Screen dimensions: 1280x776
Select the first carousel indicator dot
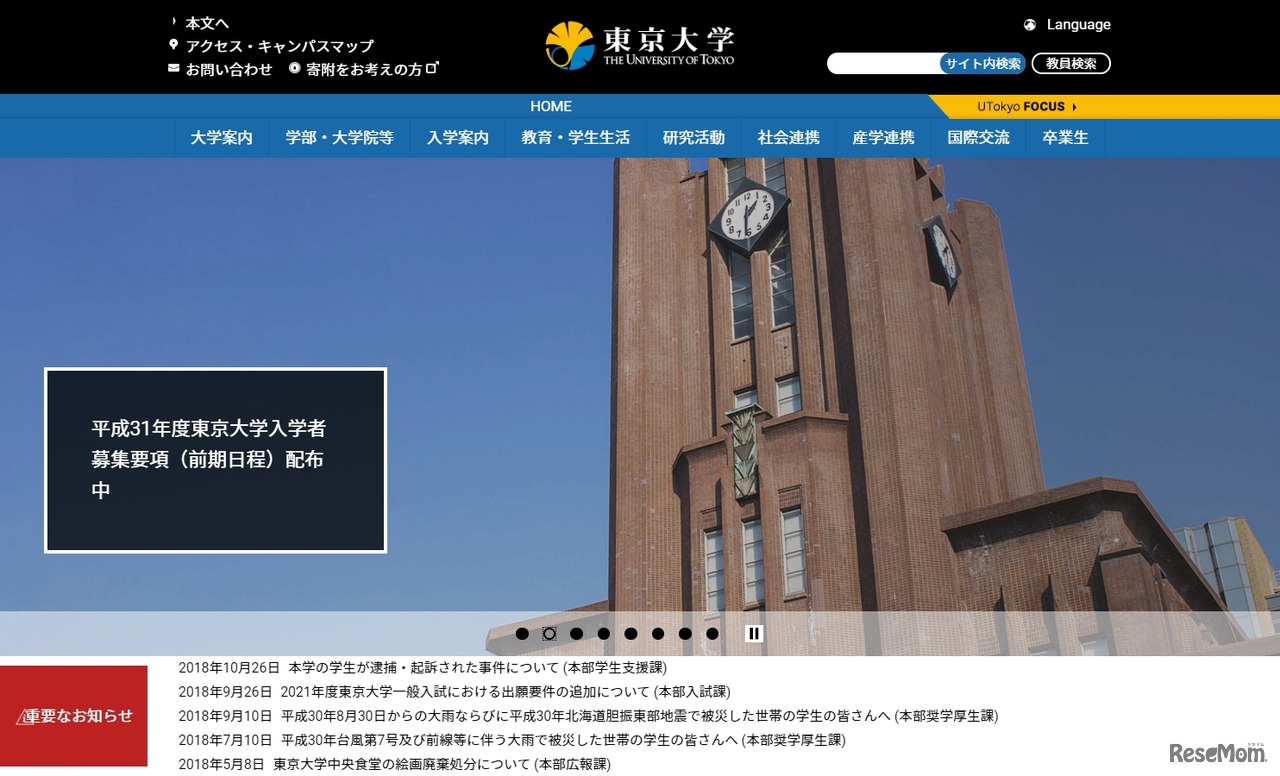(522, 632)
